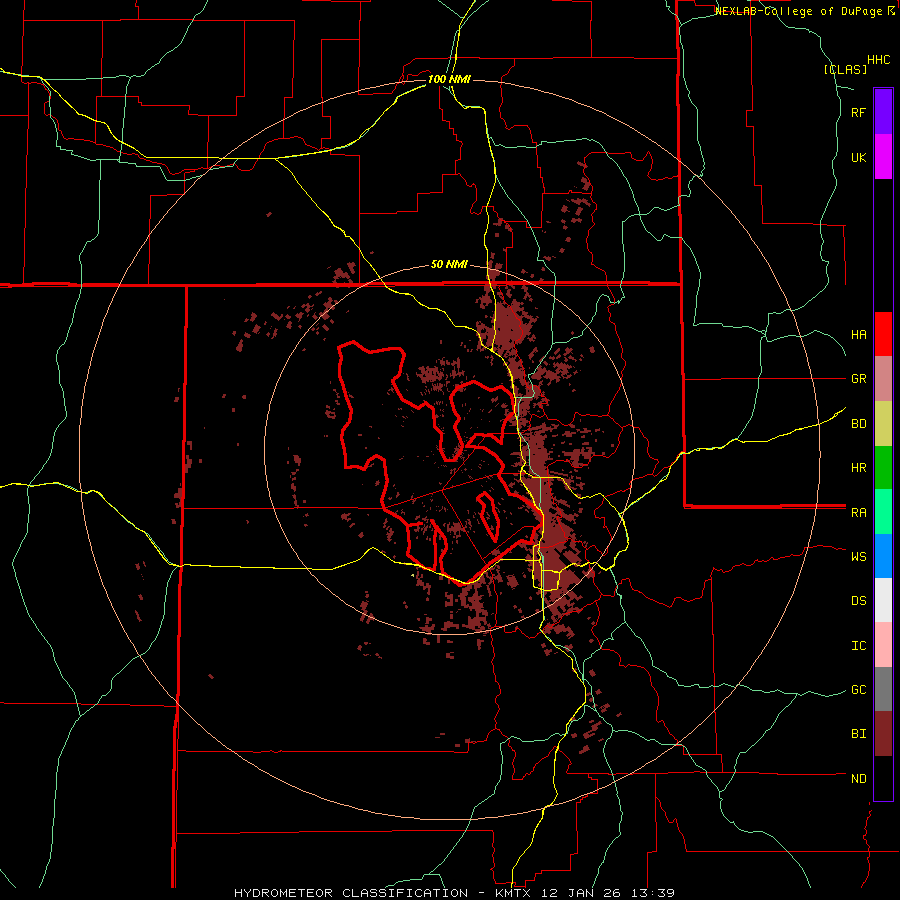This screenshot has width=900, height=900.
Task: Click the HYDROMETEOR CLASSIFICATION title text
Action: (351, 893)
